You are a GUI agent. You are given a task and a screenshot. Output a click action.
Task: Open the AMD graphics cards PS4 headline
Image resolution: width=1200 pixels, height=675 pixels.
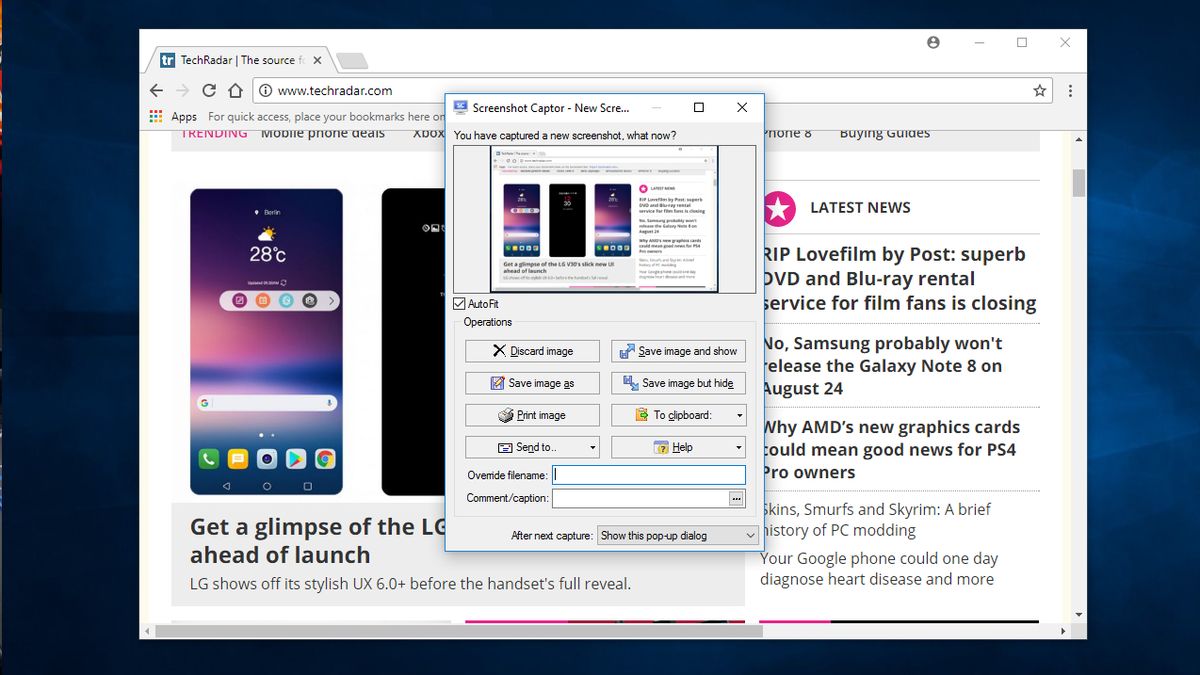point(890,450)
